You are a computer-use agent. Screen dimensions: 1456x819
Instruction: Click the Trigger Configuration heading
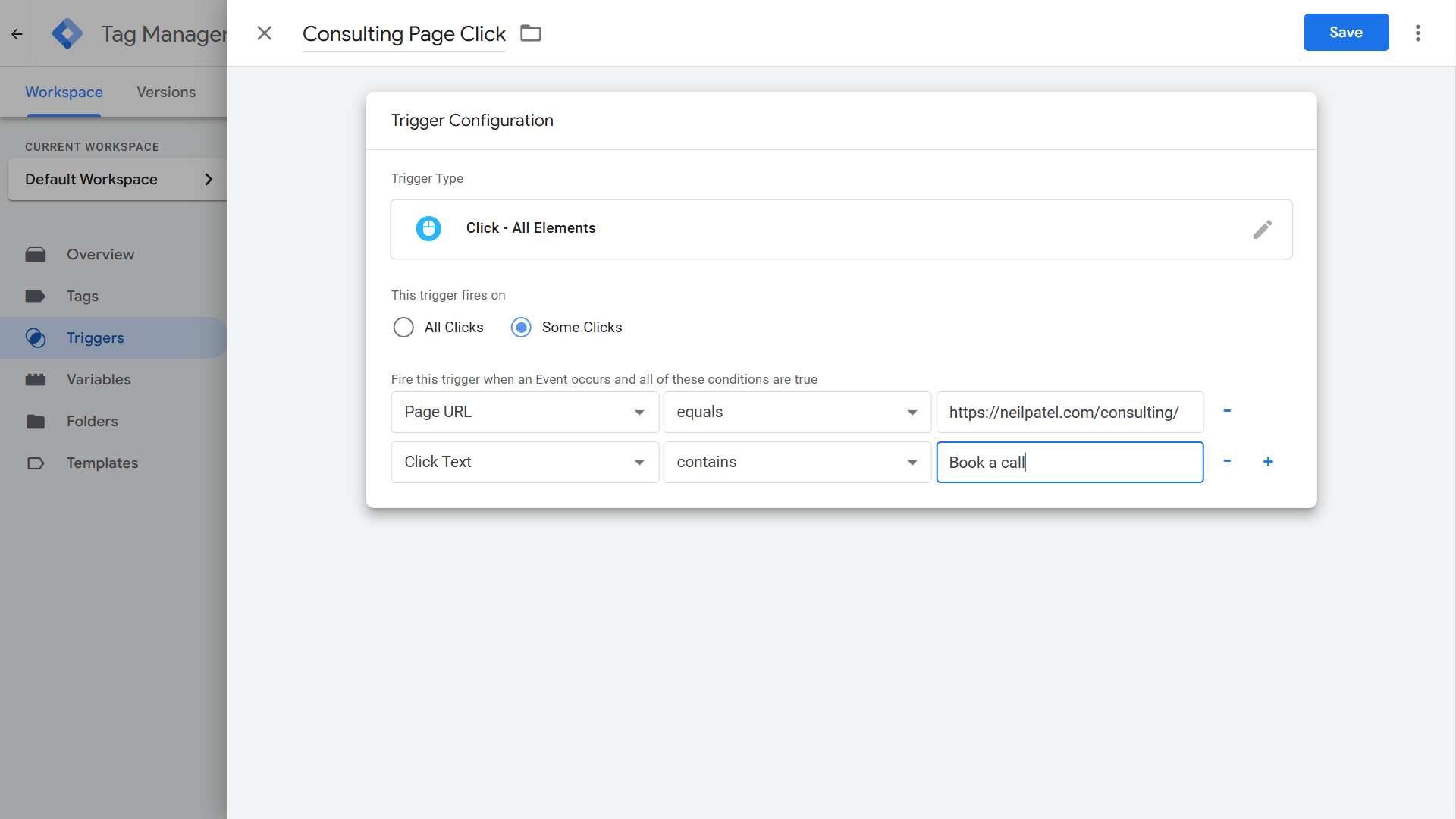click(472, 121)
